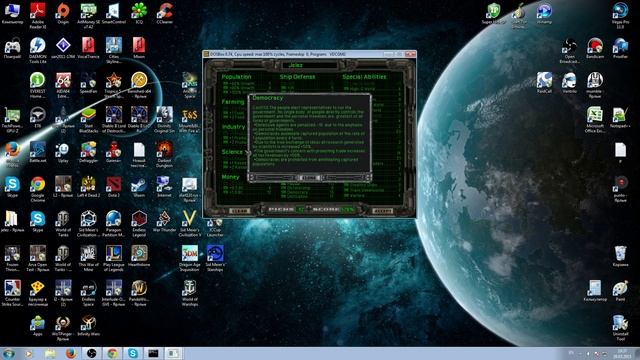Click the Accept button in the race screen
This screenshot has height=360, width=640.
[383, 211]
